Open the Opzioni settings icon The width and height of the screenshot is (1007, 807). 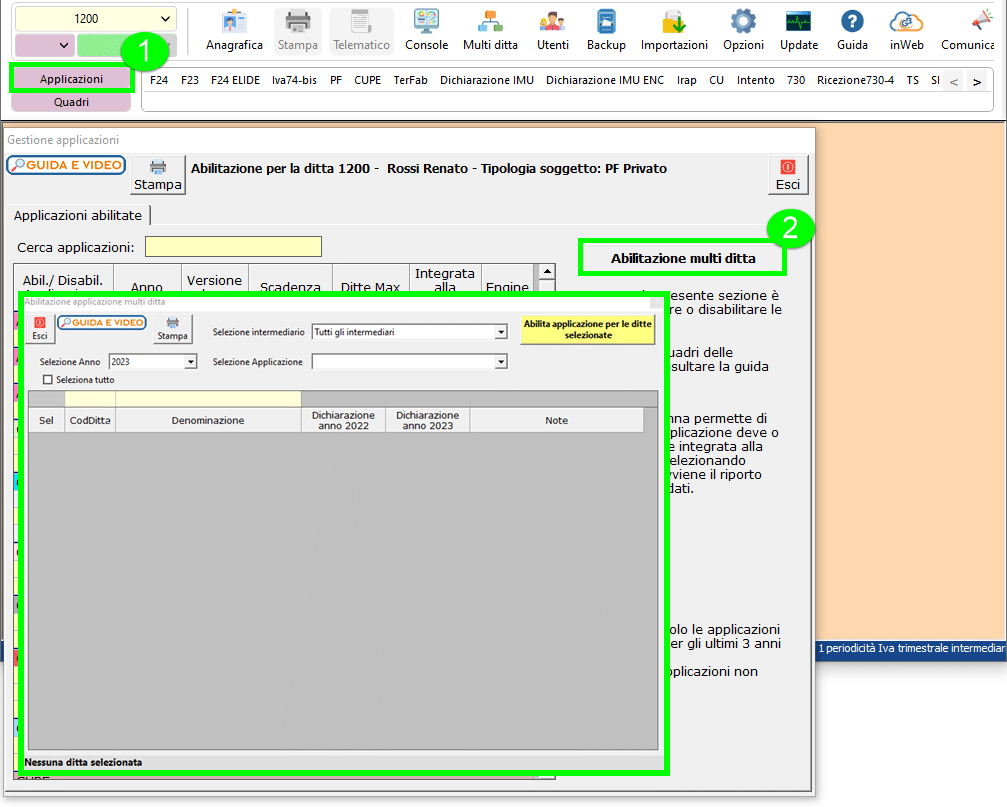[x=742, y=30]
